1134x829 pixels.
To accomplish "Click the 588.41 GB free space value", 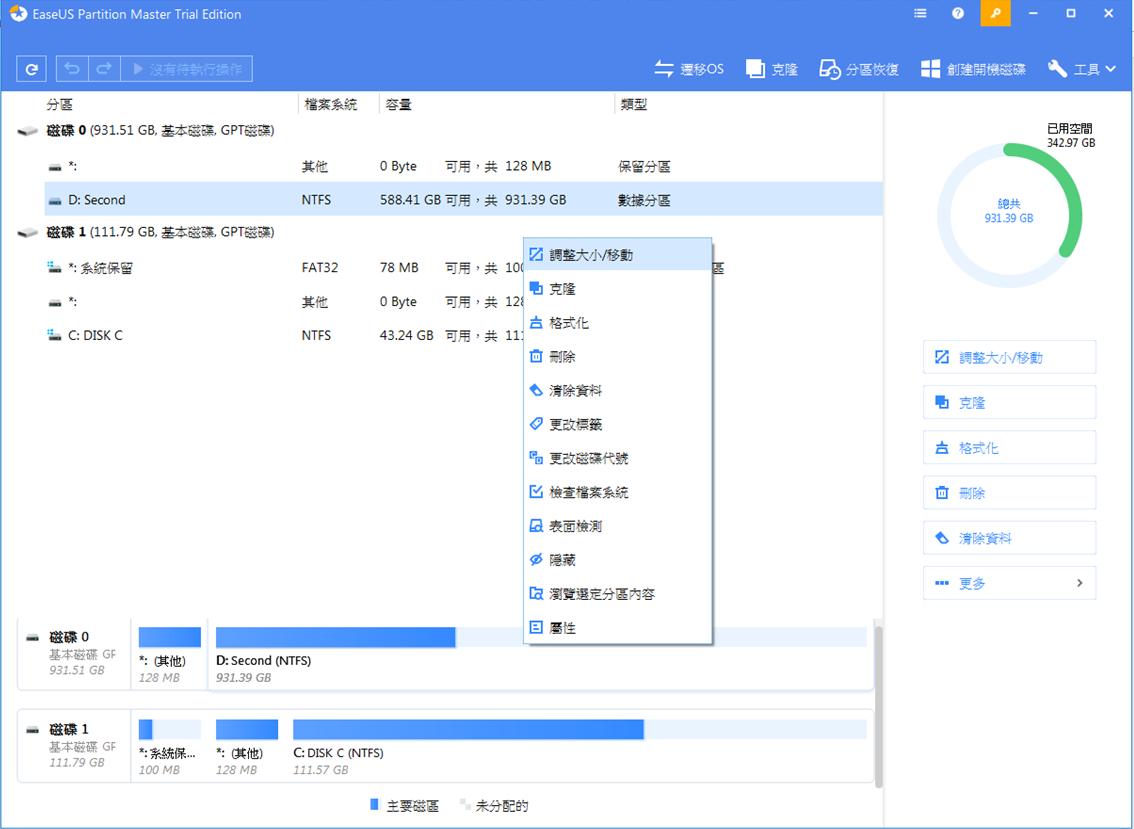I will tap(410, 200).
